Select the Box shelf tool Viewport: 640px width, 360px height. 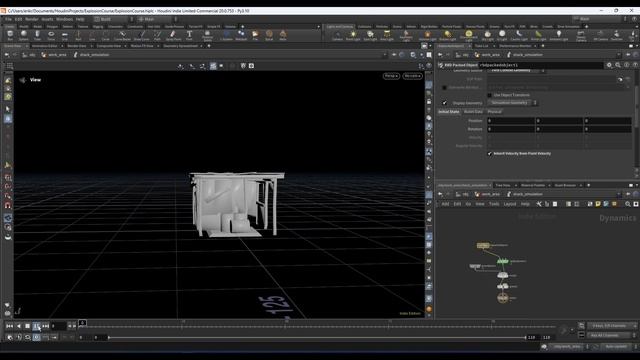(x=10, y=36)
